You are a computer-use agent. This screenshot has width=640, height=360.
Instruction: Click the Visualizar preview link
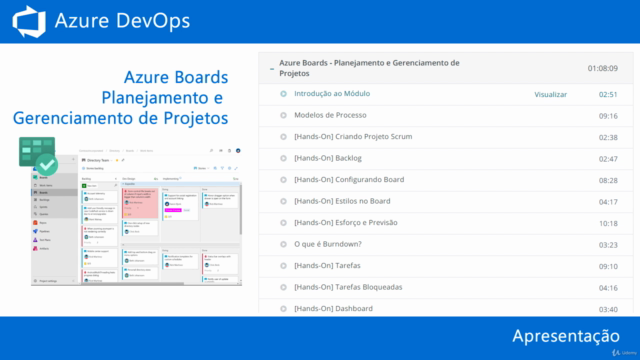click(x=551, y=94)
